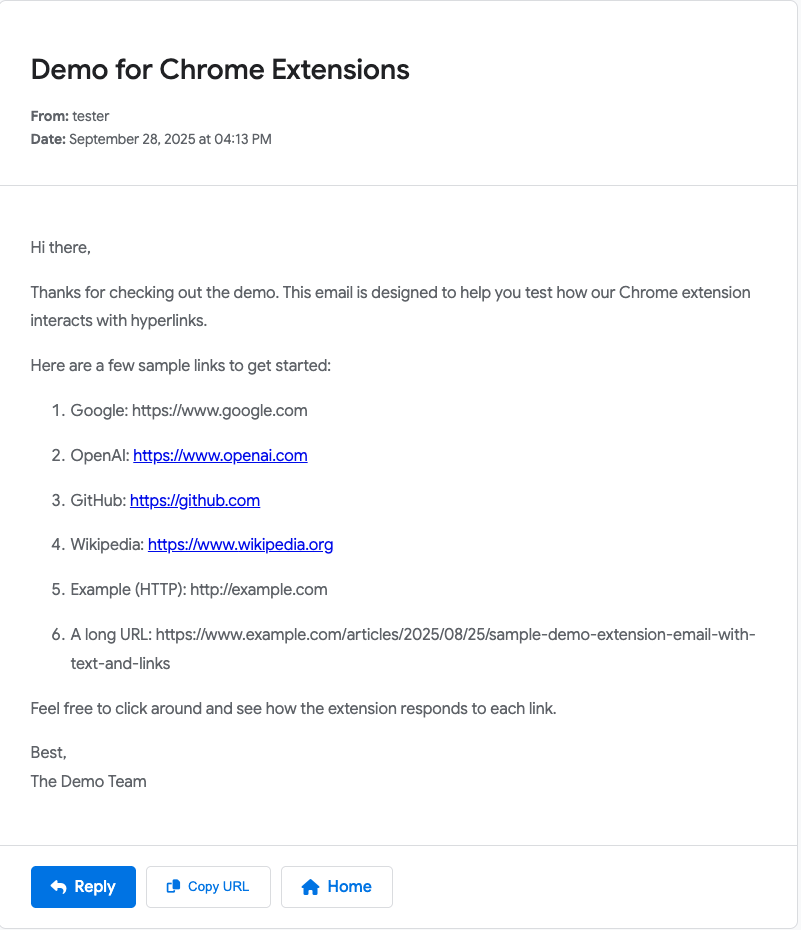Click the "Thanks for checking out the demo" paragraph

(x=390, y=293)
